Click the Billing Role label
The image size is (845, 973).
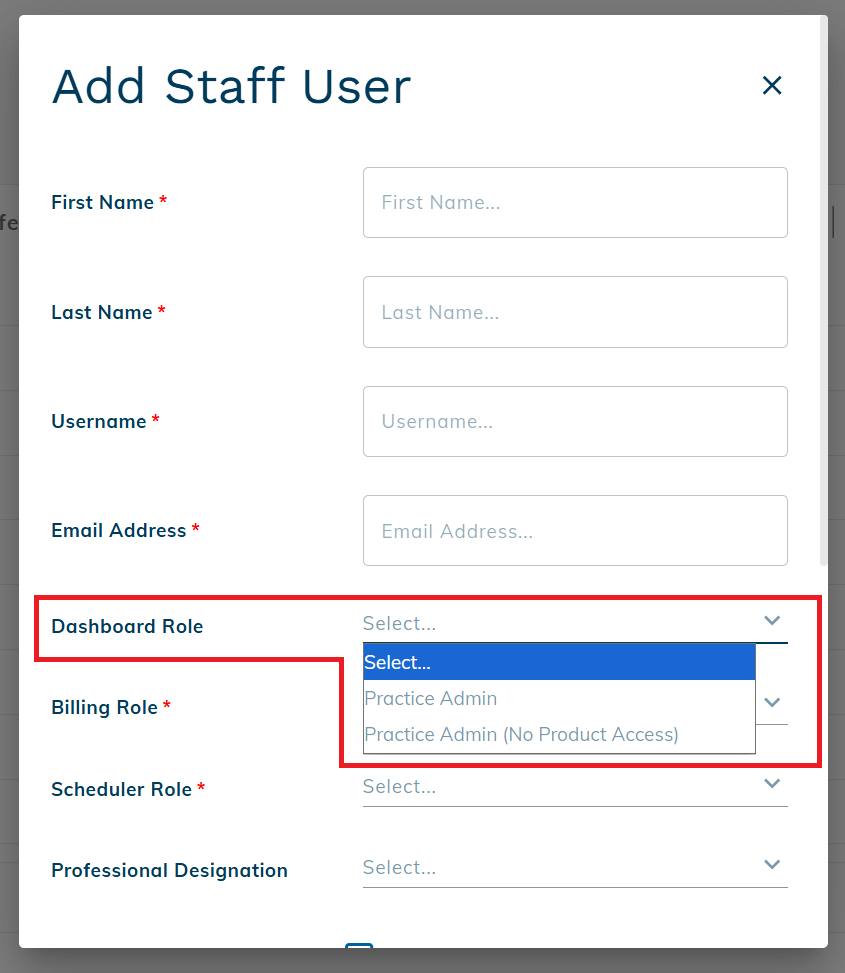click(x=104, y=708)
